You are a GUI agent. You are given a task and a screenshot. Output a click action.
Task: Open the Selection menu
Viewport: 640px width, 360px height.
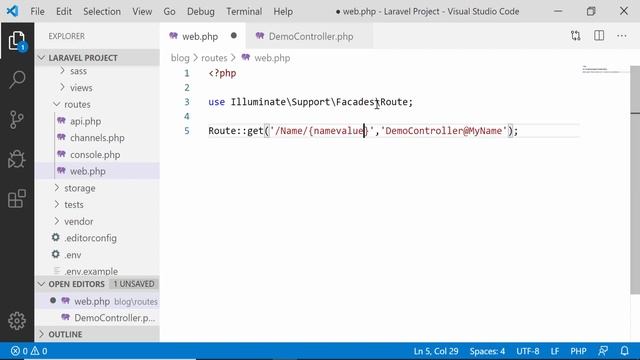[x=102, y=11]
